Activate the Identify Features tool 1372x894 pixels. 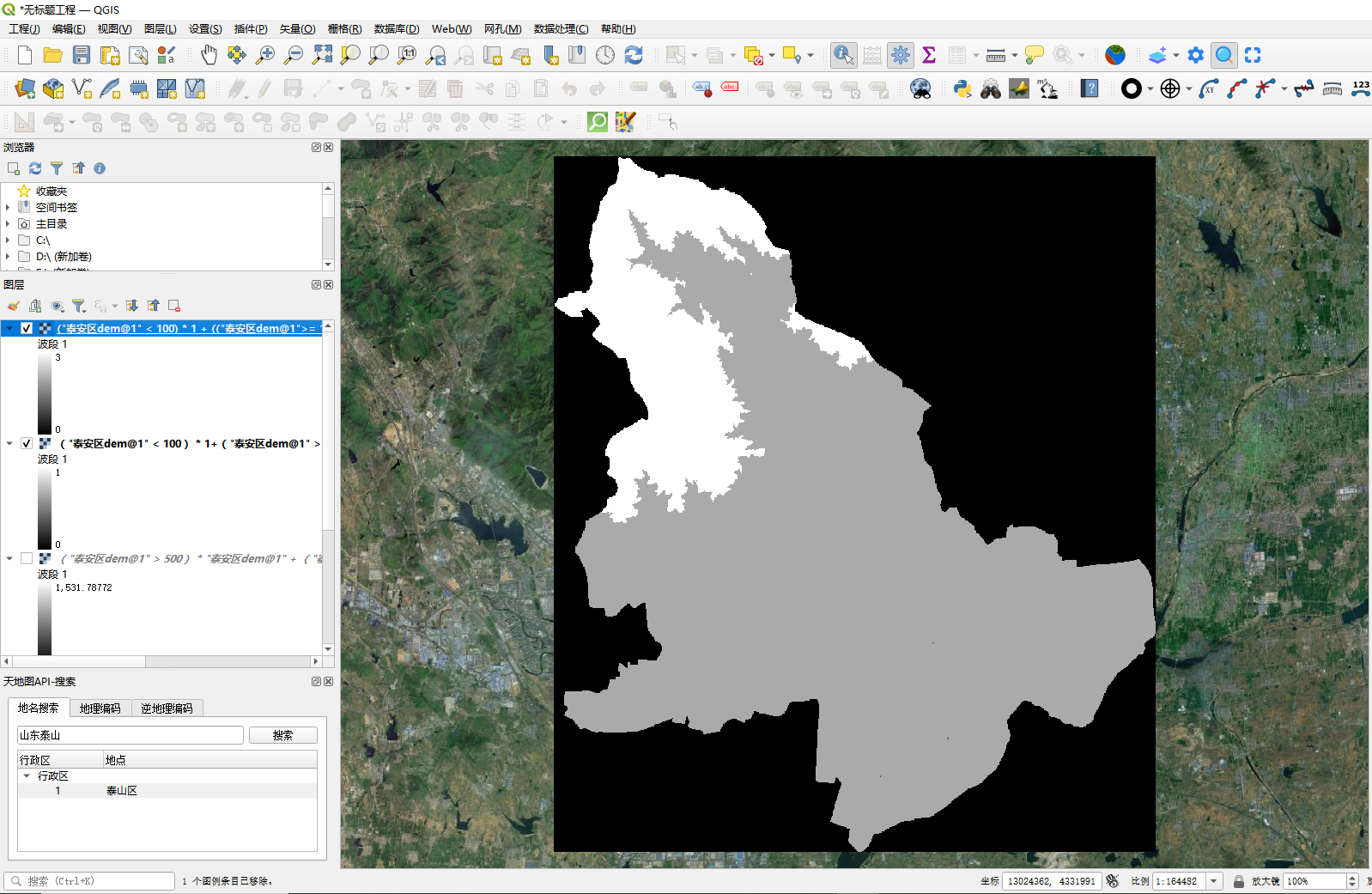(844, 56)
